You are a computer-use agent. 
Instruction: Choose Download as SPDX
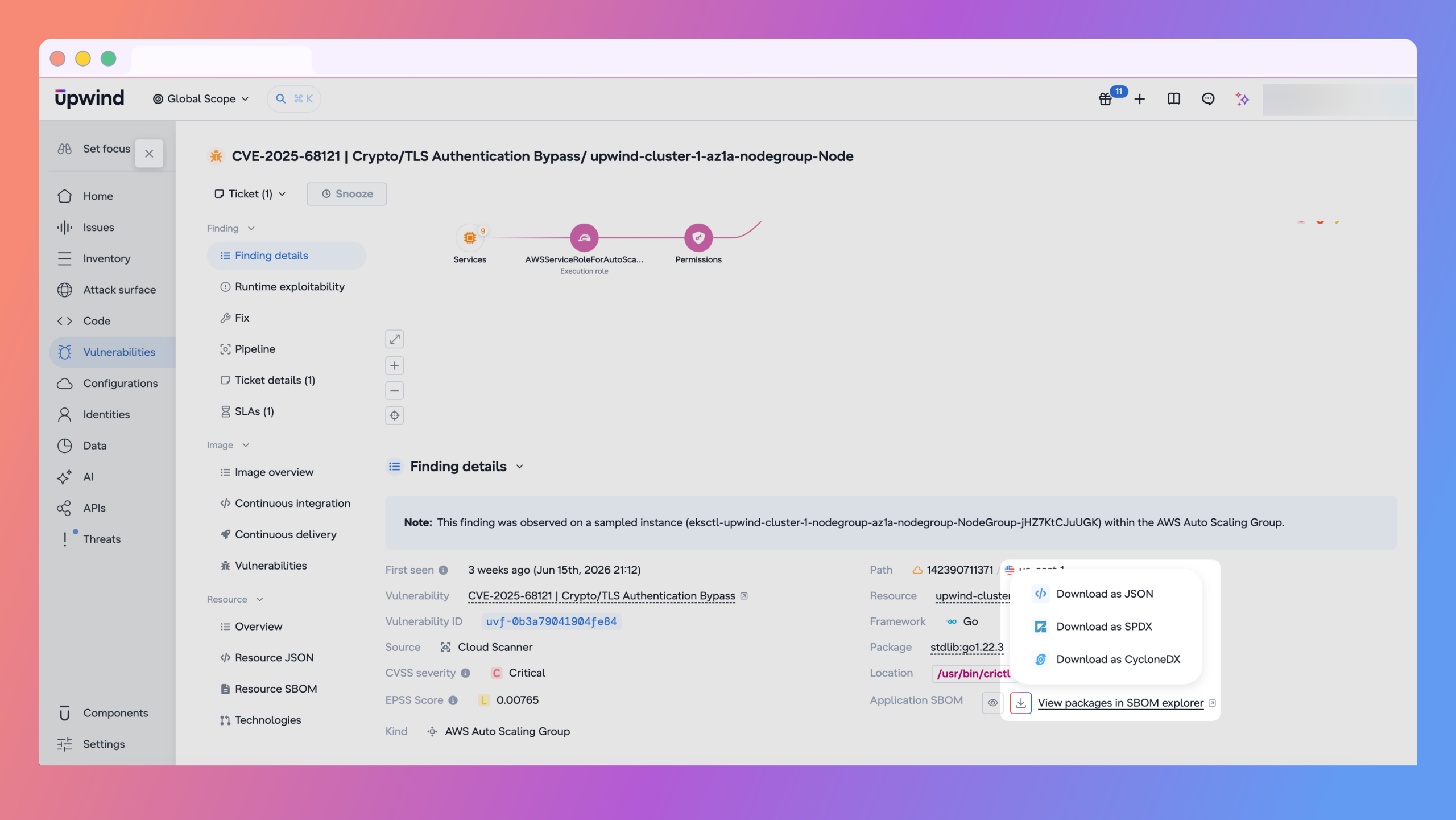1104,627
